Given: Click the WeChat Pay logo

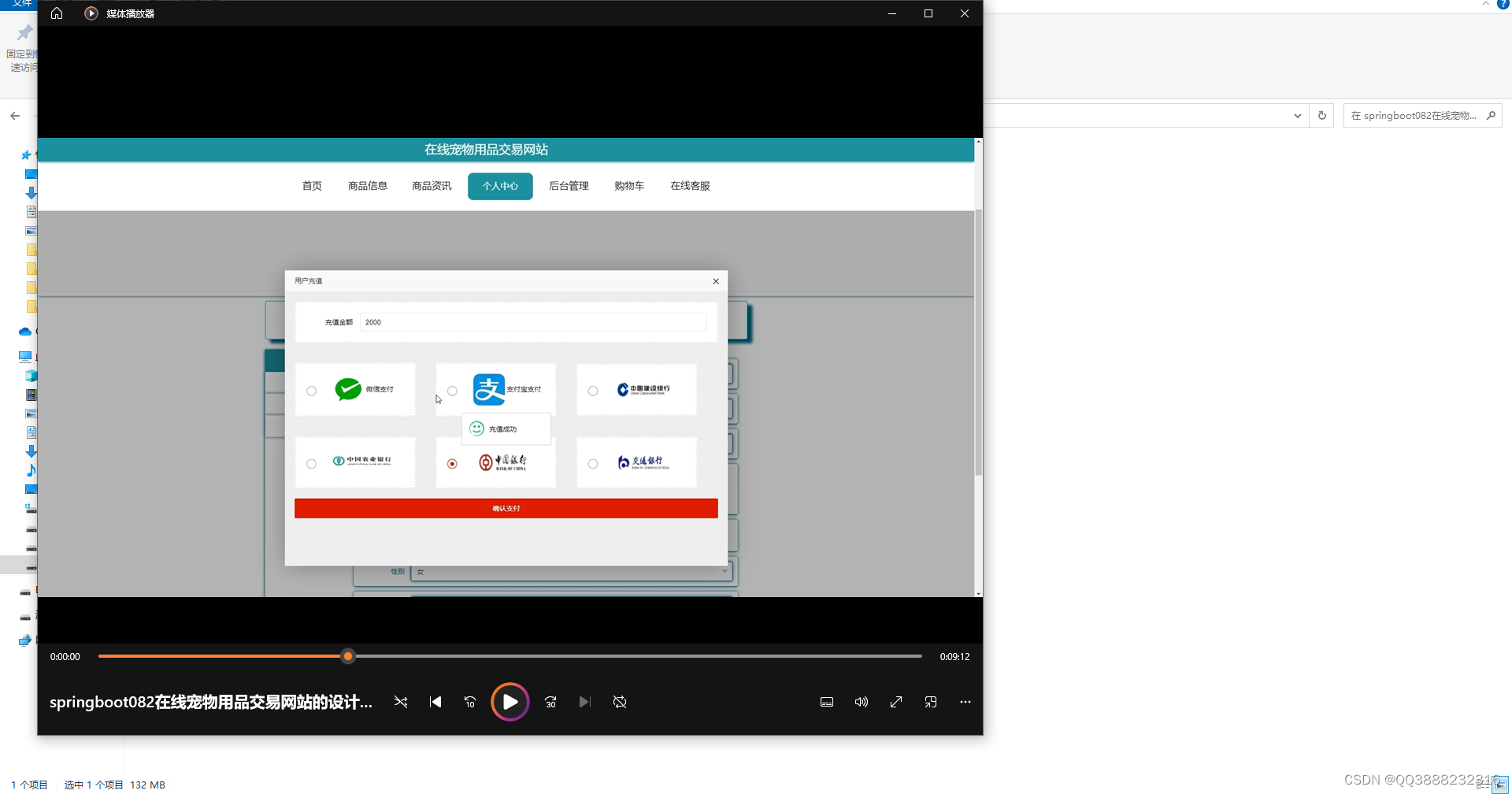Looking at the screenshot, I should click(x=348, y=389).
